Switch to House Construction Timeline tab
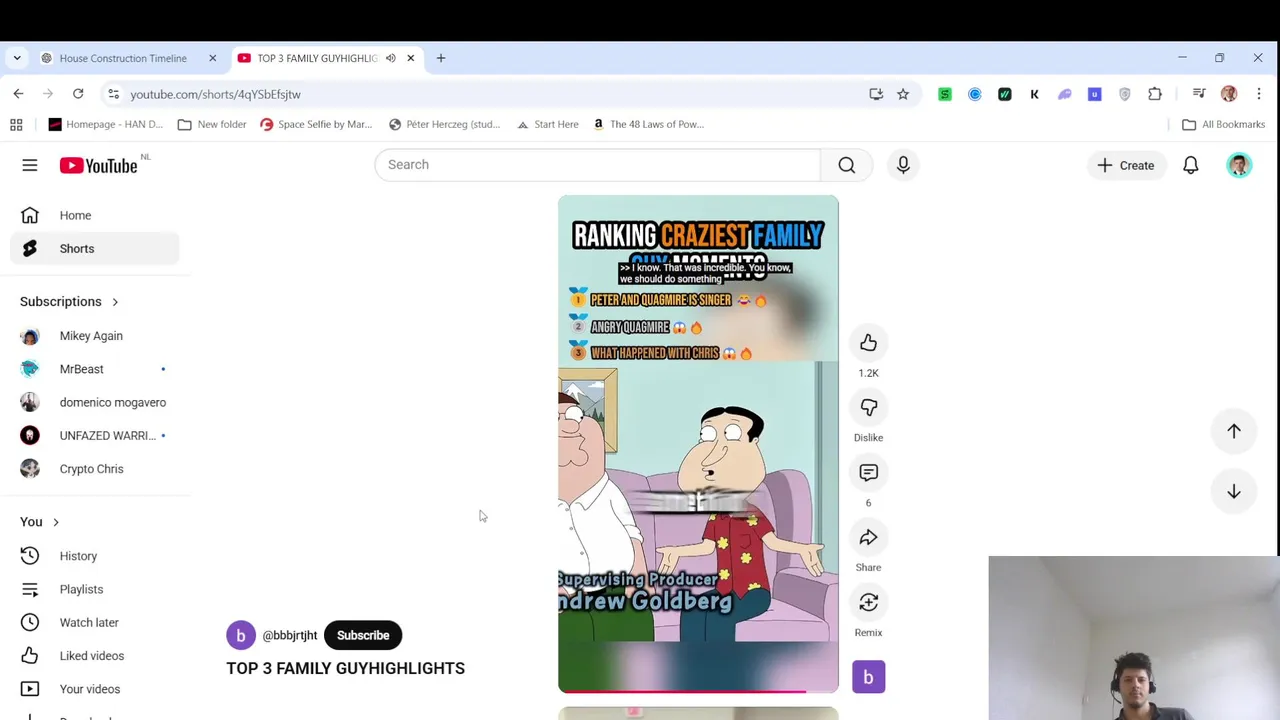The image size is (1280, 720). 123,58
